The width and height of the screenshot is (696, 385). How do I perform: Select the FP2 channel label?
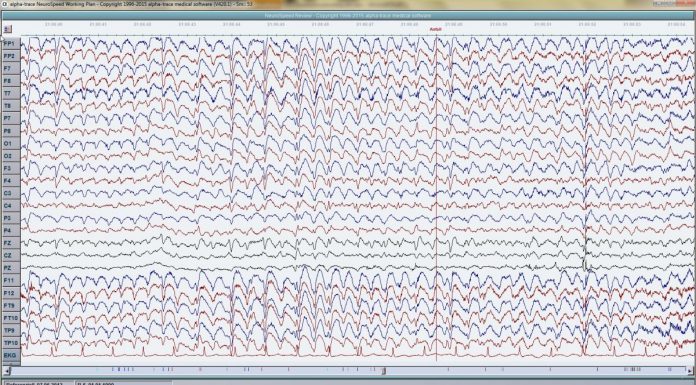[11, 56]
